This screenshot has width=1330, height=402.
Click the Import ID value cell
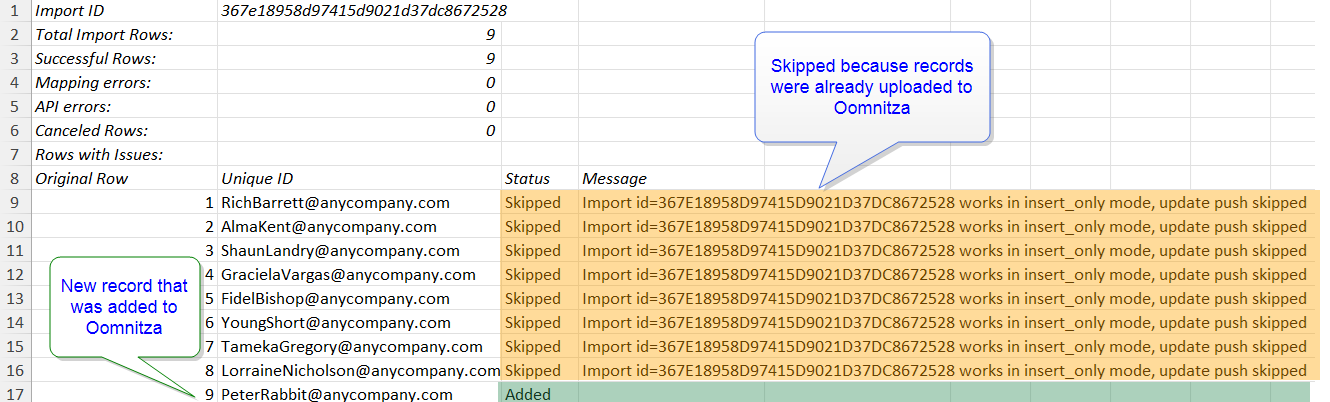tap(365, 12)
